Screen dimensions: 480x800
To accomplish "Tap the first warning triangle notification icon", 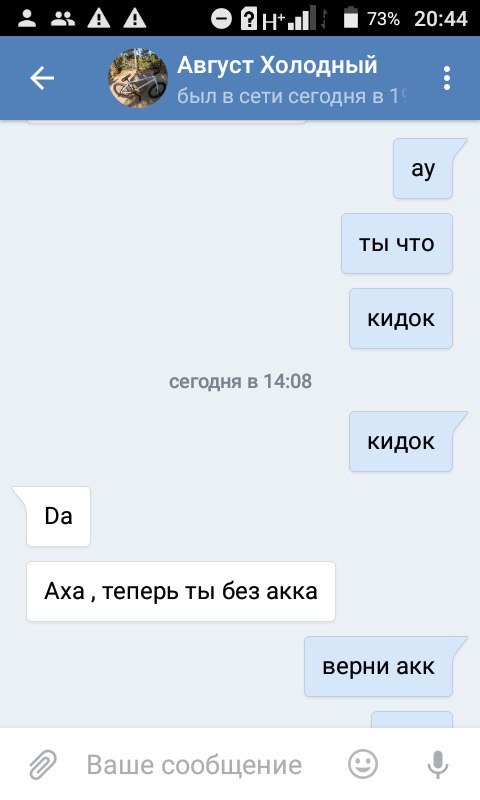I will (x=98, y=19).
